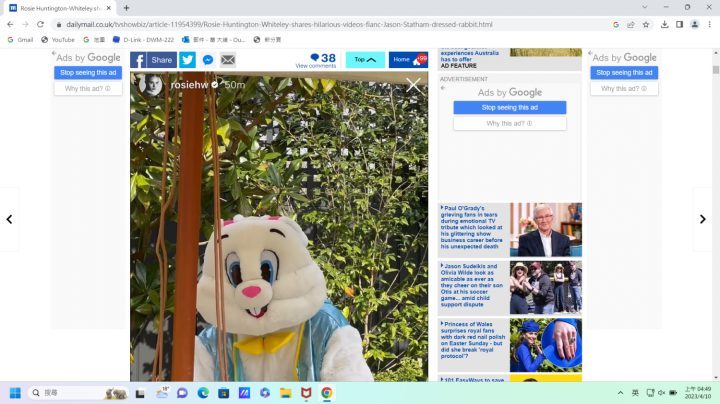
Task: View the 38 comments
Action: [316, 60]
